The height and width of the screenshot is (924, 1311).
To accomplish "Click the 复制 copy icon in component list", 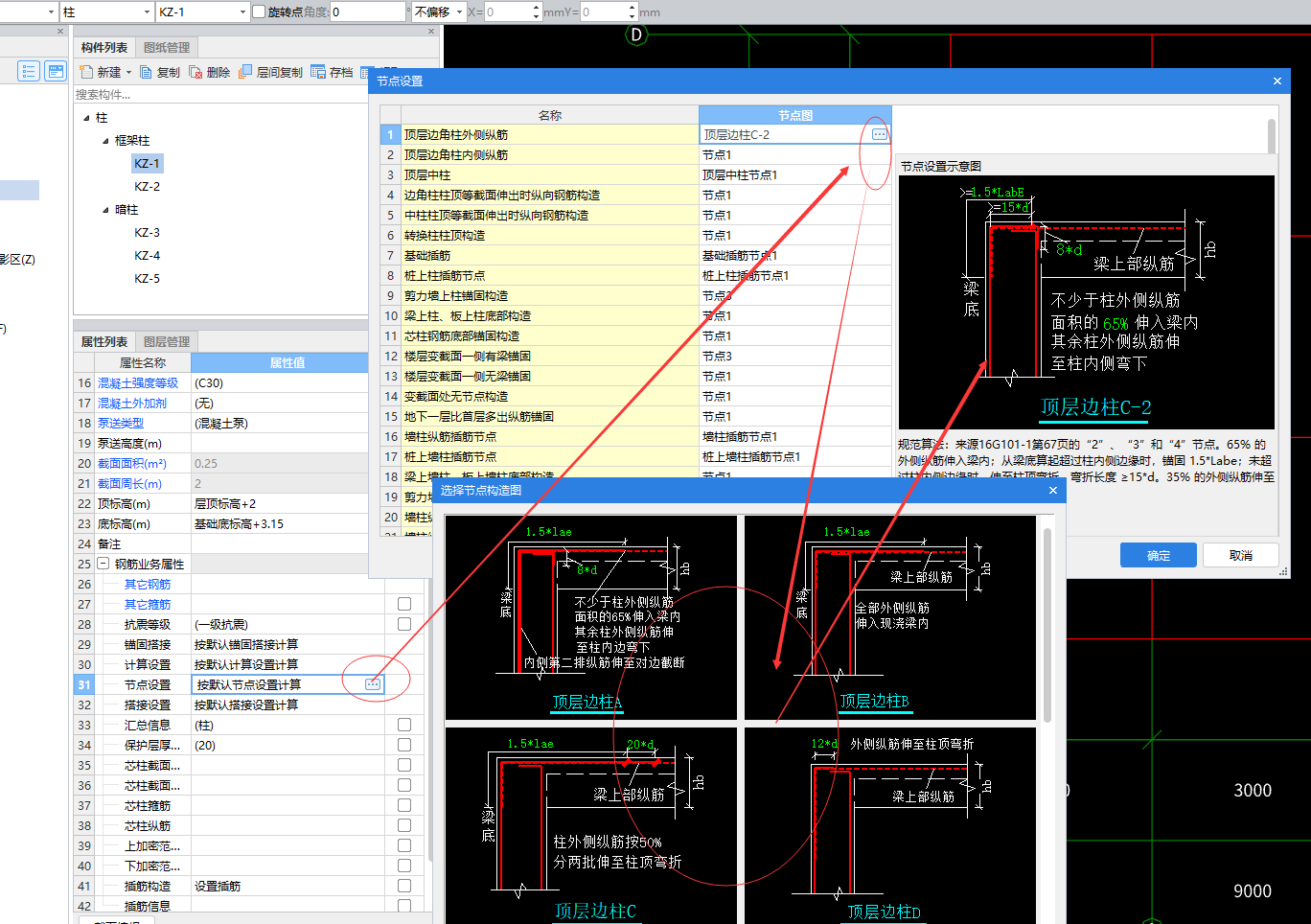I will coord(146,72).
